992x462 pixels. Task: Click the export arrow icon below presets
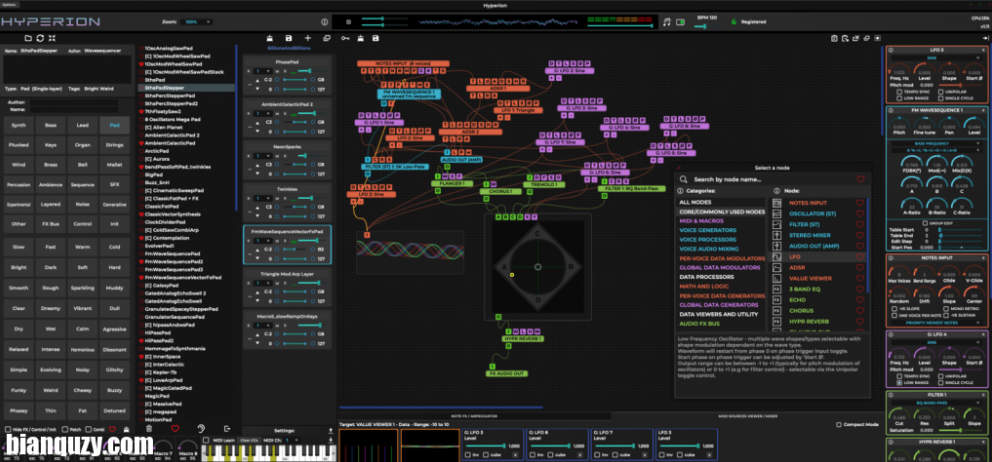point(228,428)
